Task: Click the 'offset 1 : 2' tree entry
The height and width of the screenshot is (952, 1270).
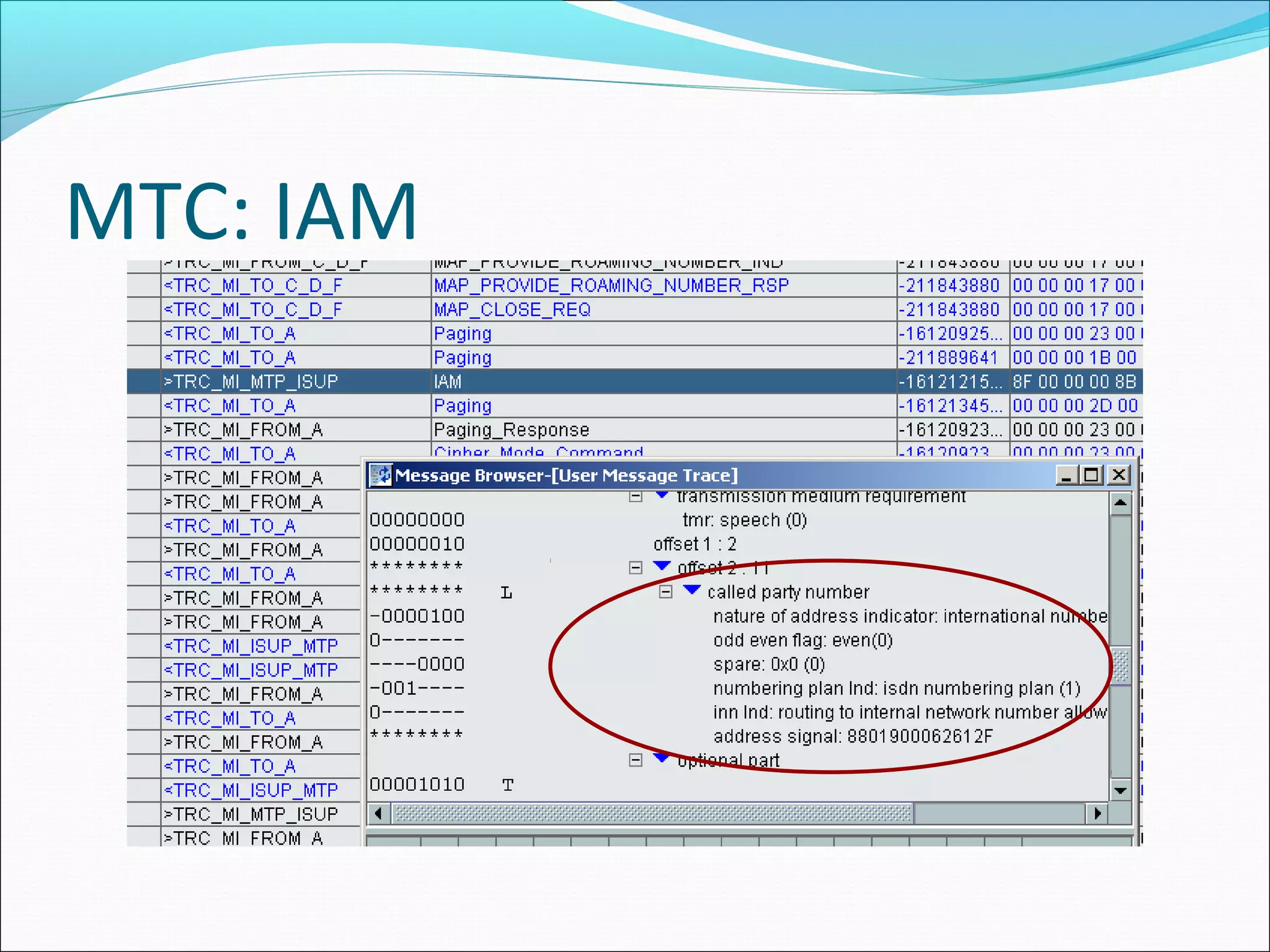Action: click(x=695, y=544)
